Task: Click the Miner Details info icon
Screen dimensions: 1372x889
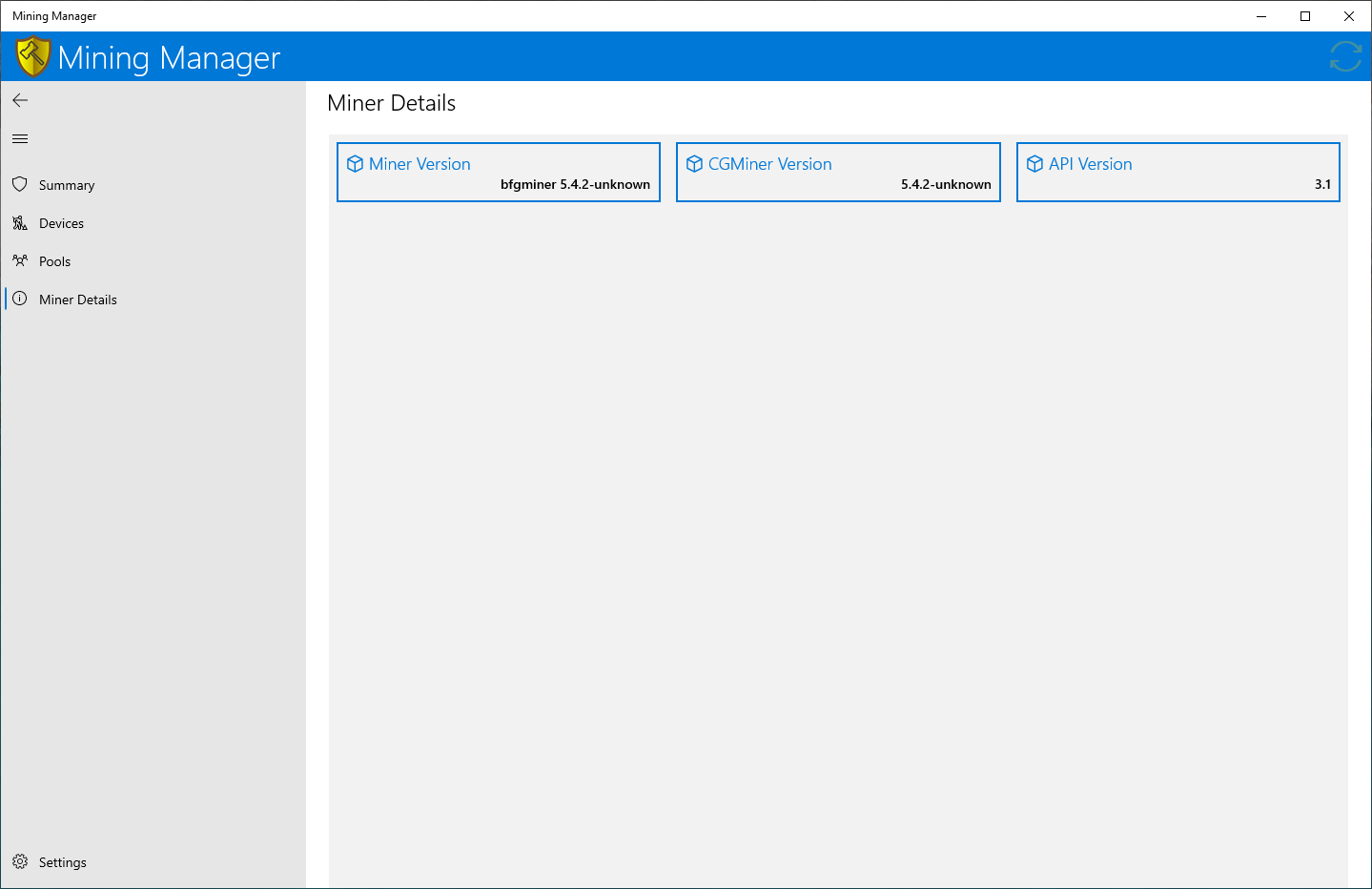Action: 20,299
